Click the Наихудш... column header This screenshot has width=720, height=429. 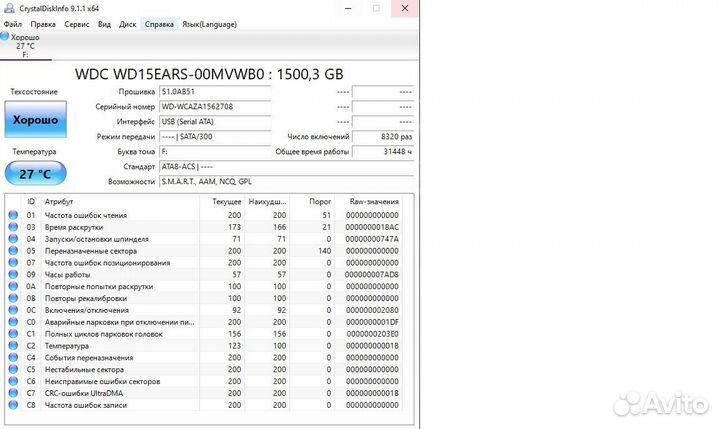267,202
